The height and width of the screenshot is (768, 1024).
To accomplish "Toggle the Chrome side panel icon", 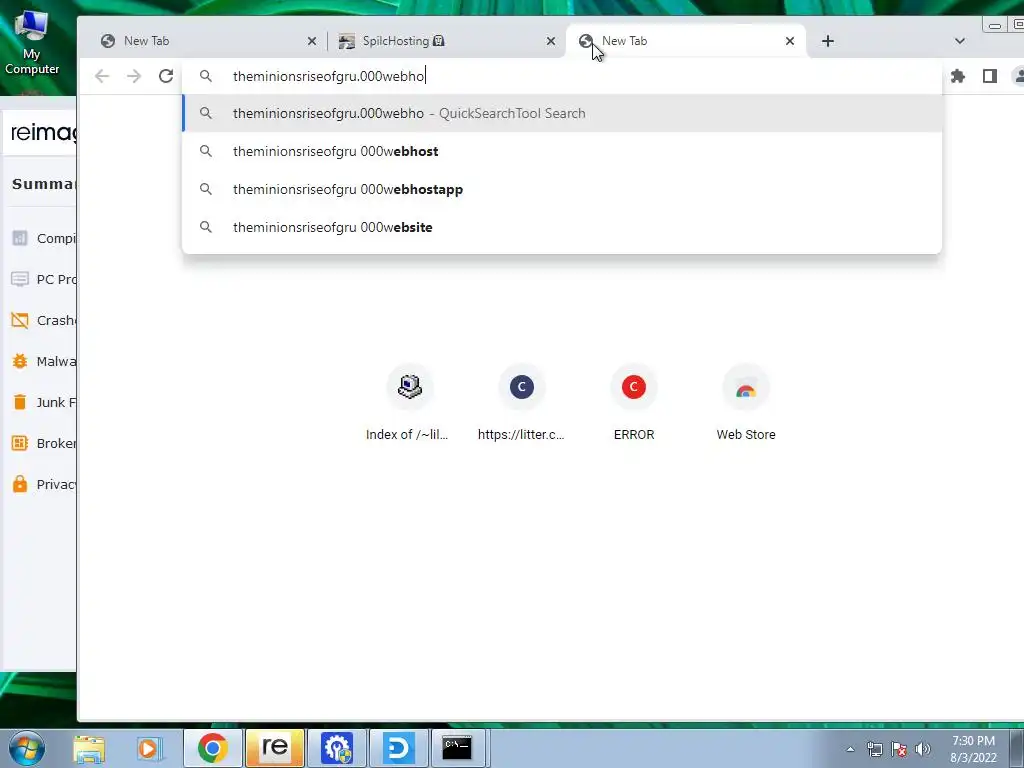I will coord(989,76).
